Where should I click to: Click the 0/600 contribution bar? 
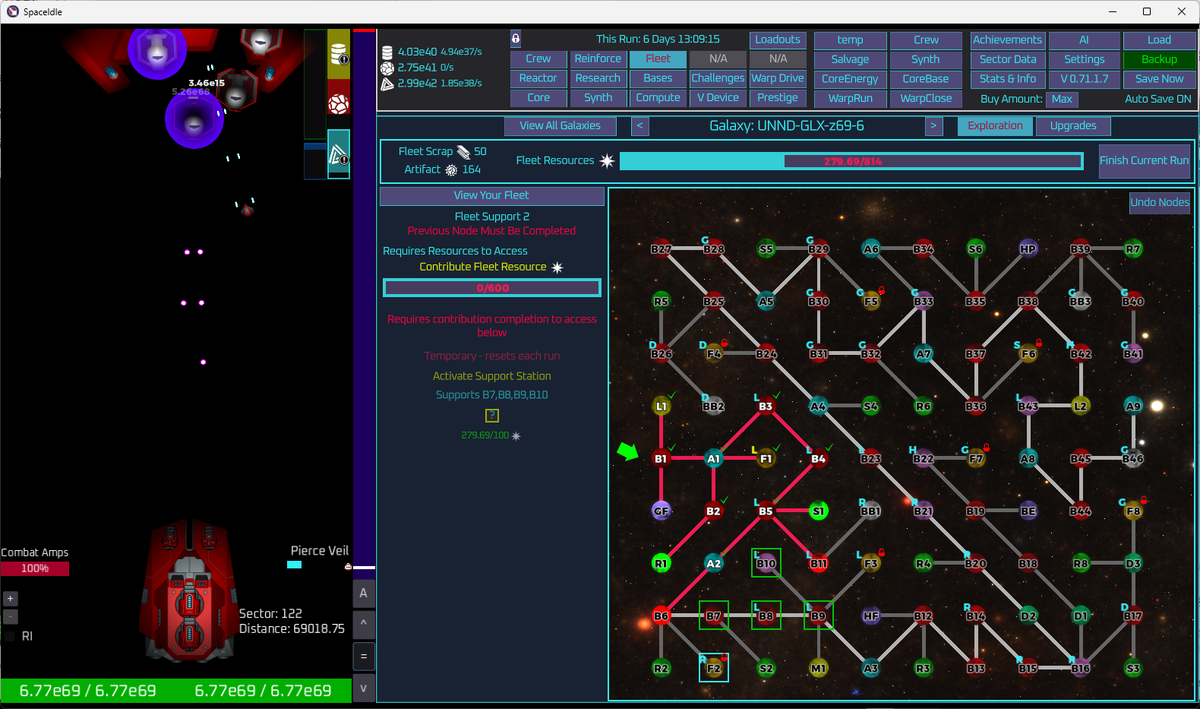(492, 288)
